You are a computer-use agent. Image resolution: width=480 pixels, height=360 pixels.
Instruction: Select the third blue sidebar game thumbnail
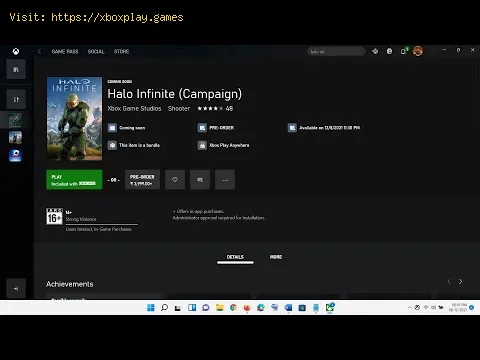(15, 155)
